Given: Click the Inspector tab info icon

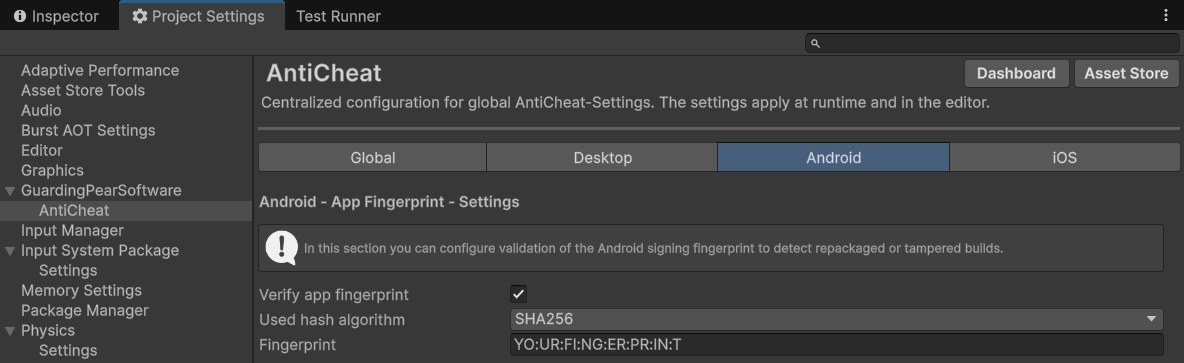Looking at the screenshot, I should 20,16.
